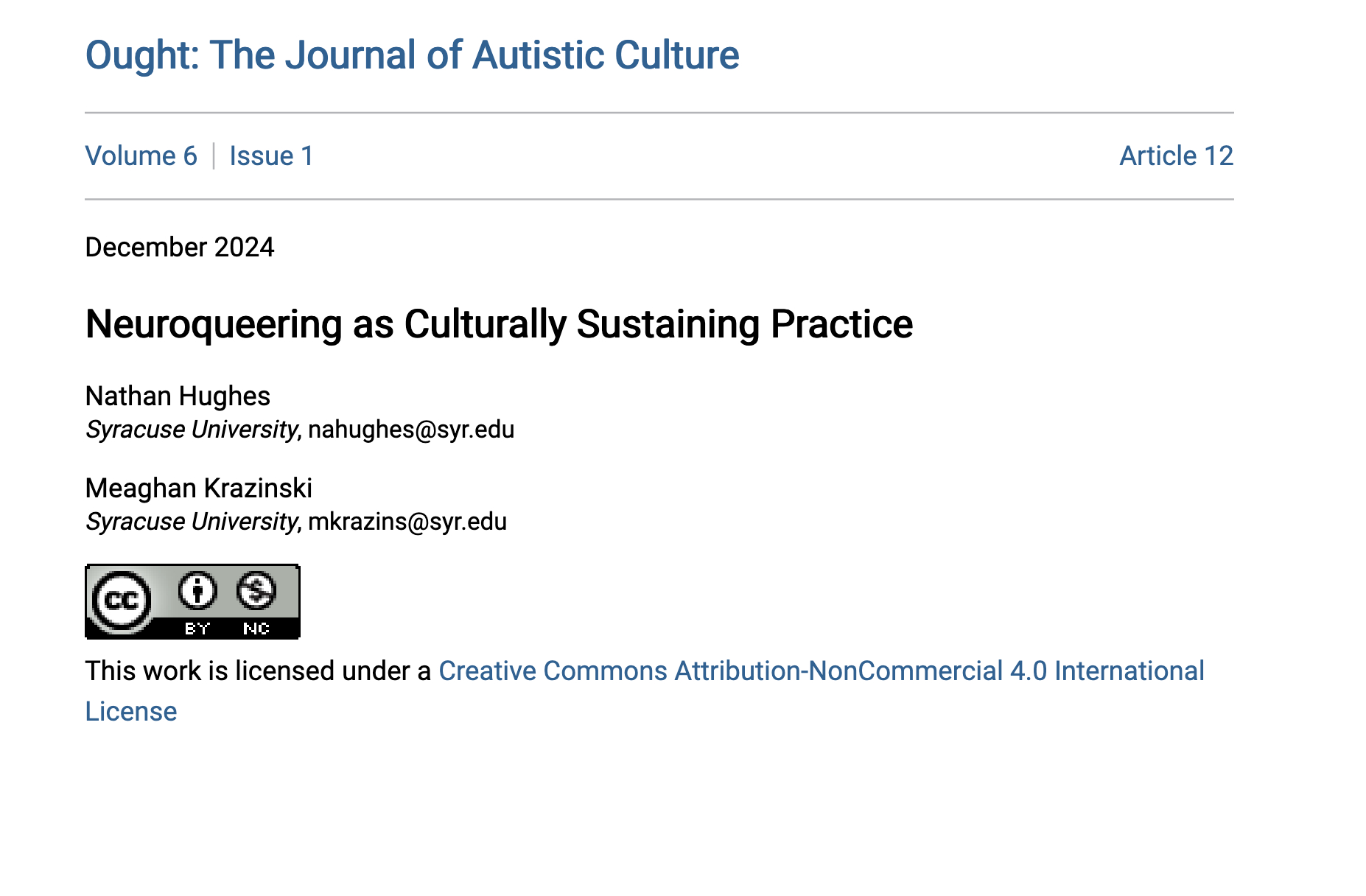Screen dimensions: 1366x896
Task: Click the Neuroqueering as Culturally Sustaining Practice title
Action: coord(499,324)
